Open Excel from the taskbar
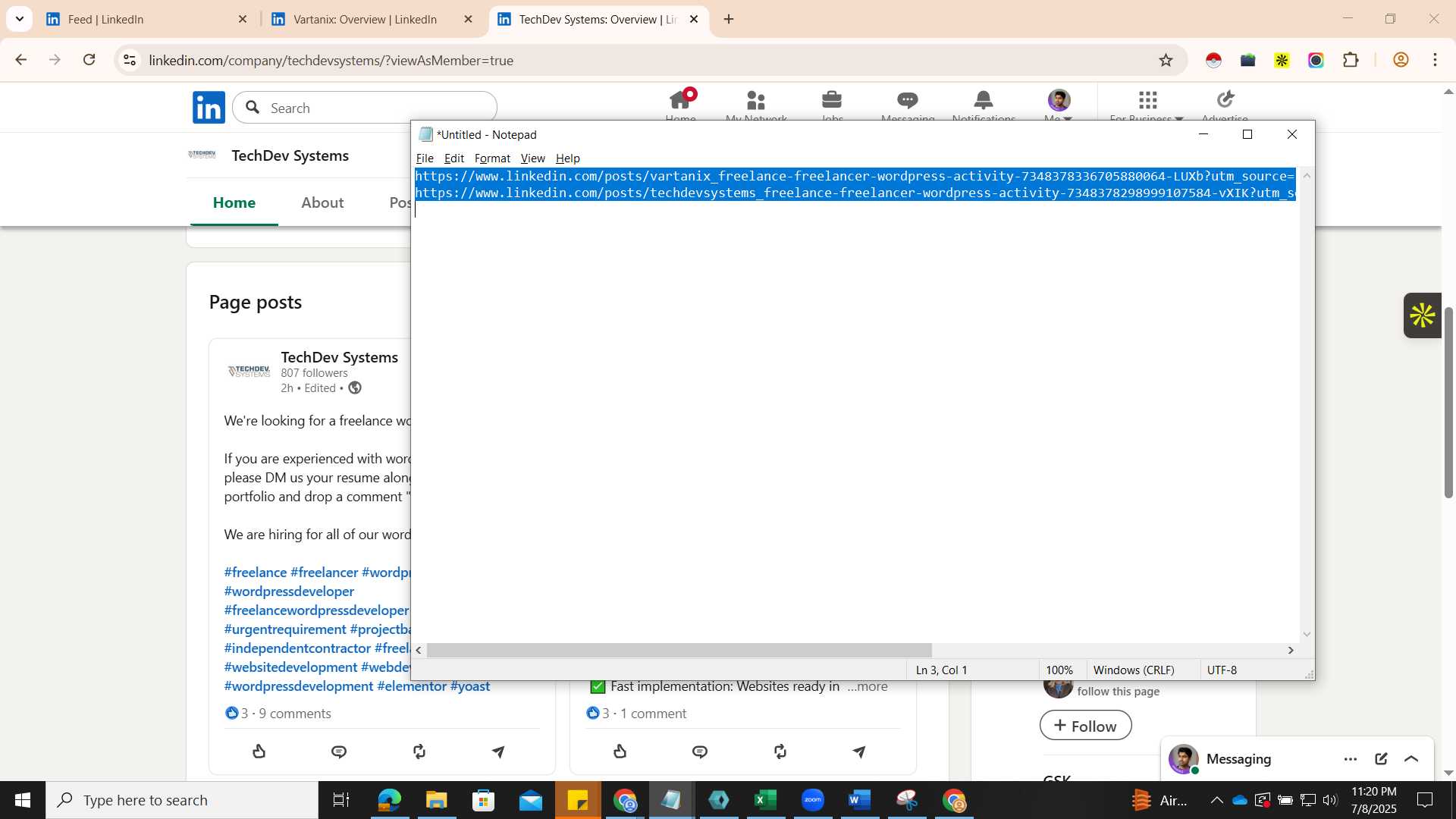The width and height of the screenshot is (1456, 819). click(766, 800)
